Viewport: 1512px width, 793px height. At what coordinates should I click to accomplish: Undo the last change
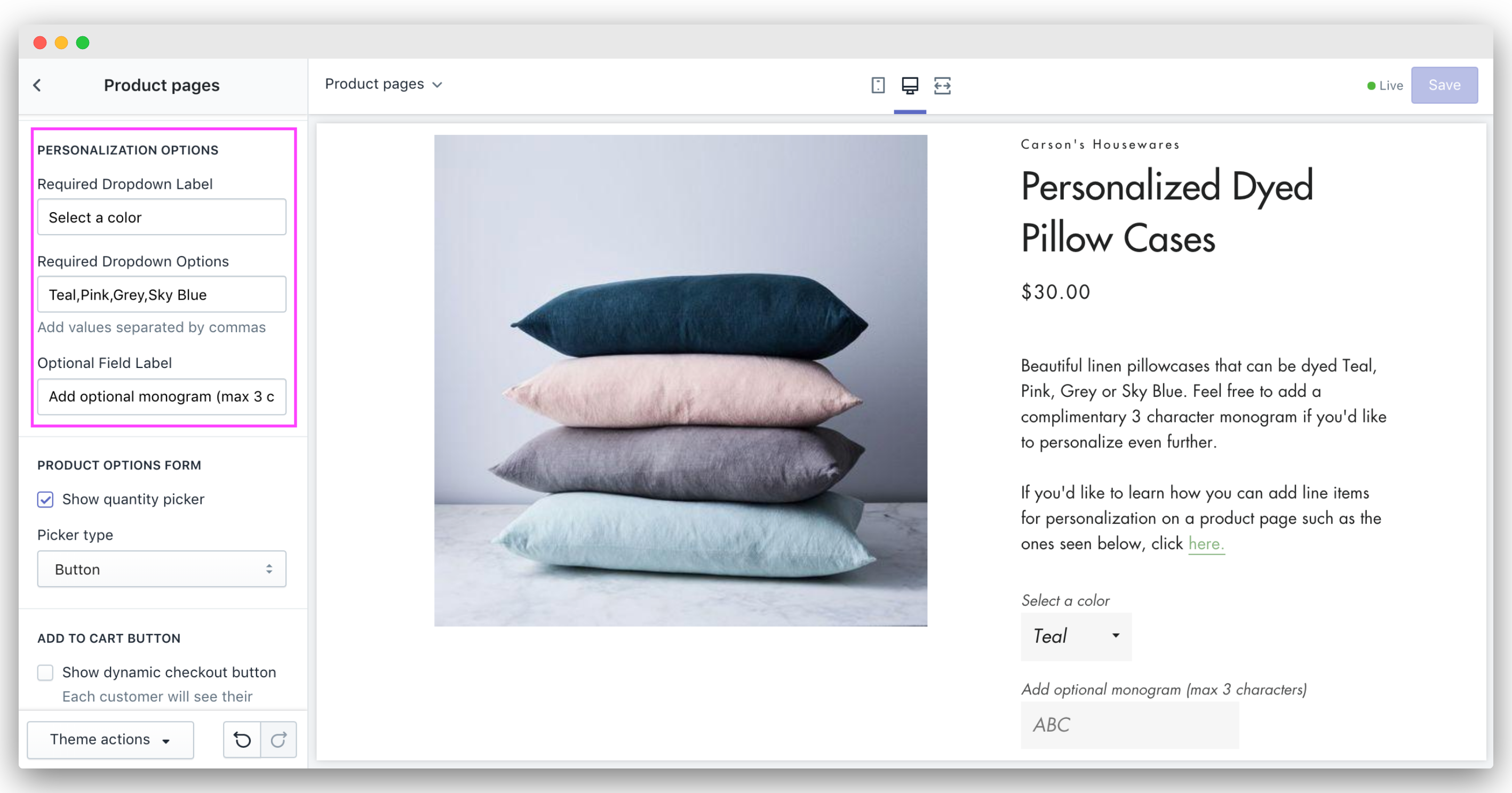pyautogui.click(x=242, y=740)
